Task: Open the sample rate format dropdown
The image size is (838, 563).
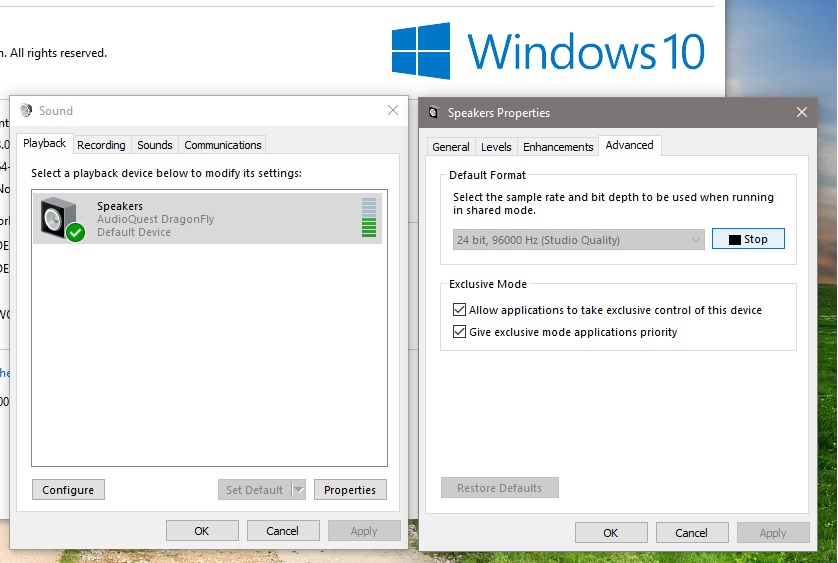Action: tap(580, 240)
